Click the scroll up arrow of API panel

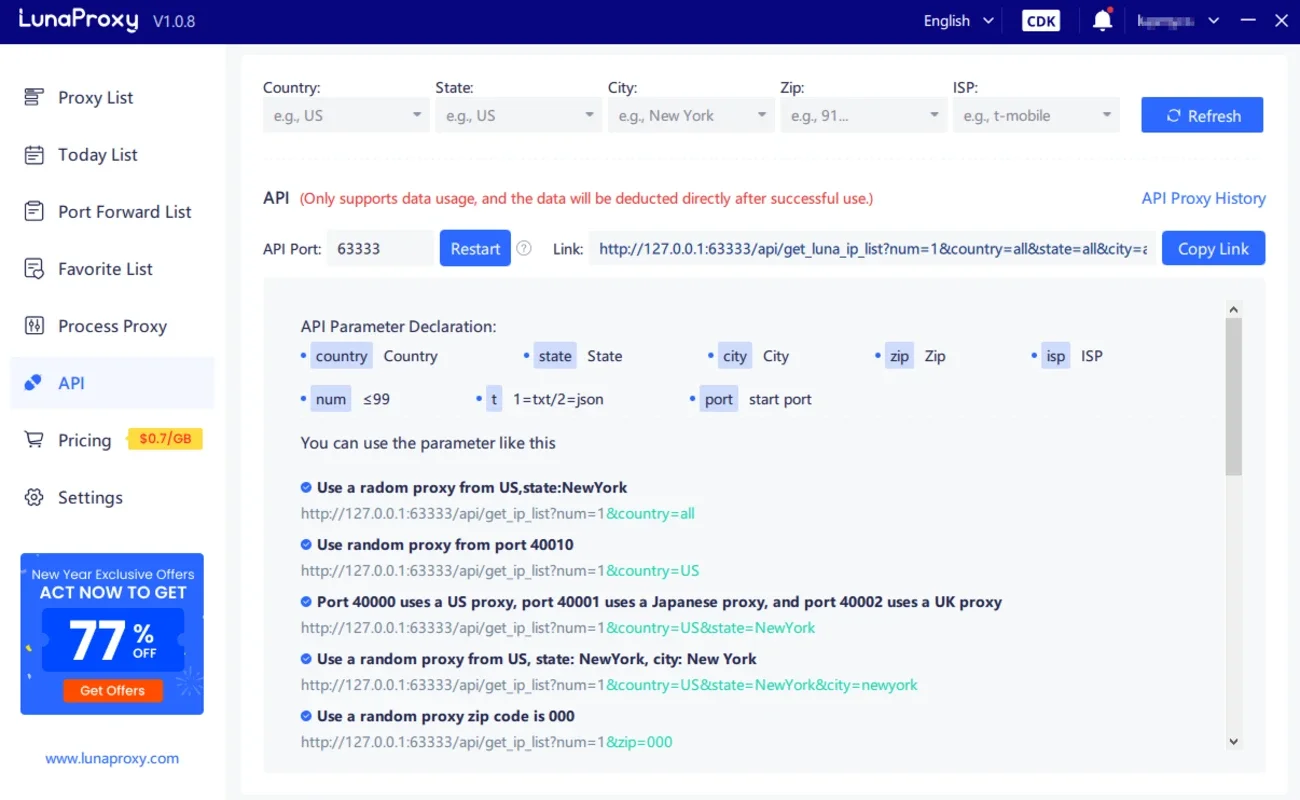tap(1233, 310)
